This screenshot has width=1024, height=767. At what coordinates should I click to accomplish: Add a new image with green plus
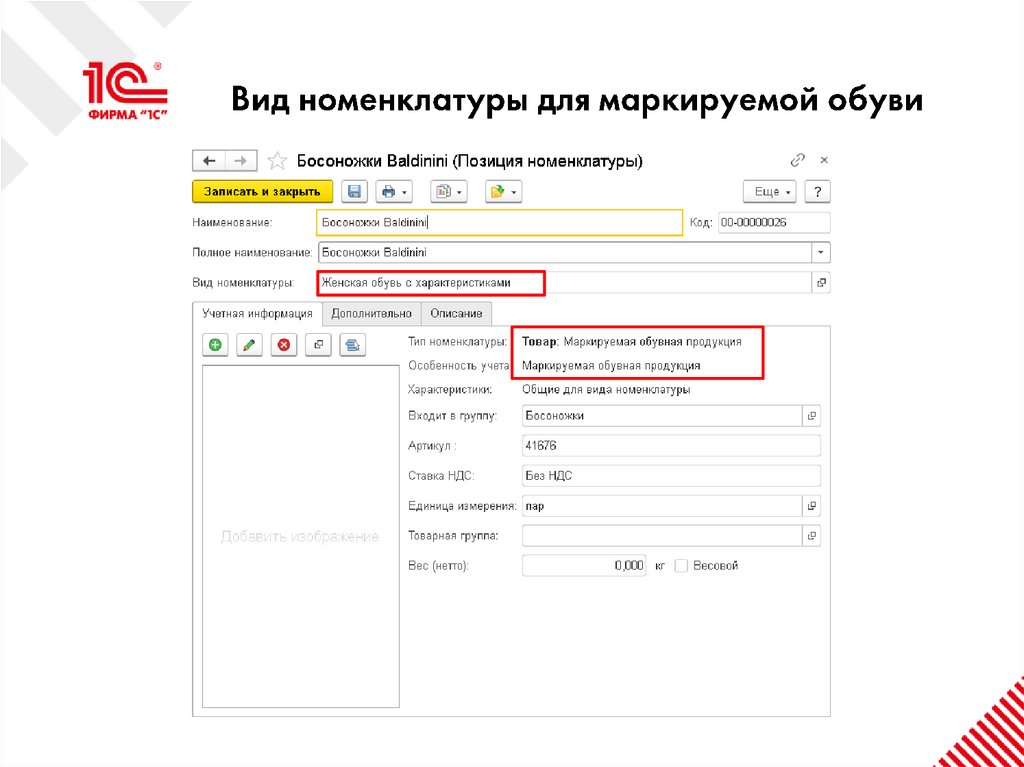tap(215, 345)
